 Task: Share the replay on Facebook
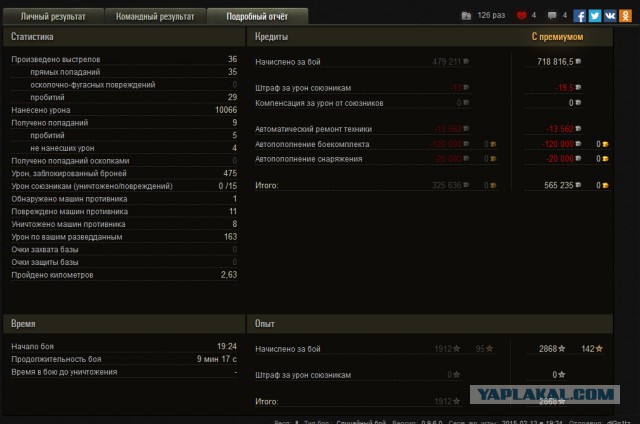tap(579, 16)
